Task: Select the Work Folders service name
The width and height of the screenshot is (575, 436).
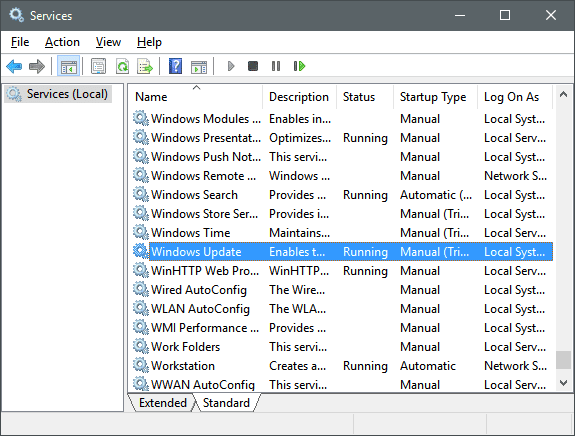Action: tap(186, 347)
